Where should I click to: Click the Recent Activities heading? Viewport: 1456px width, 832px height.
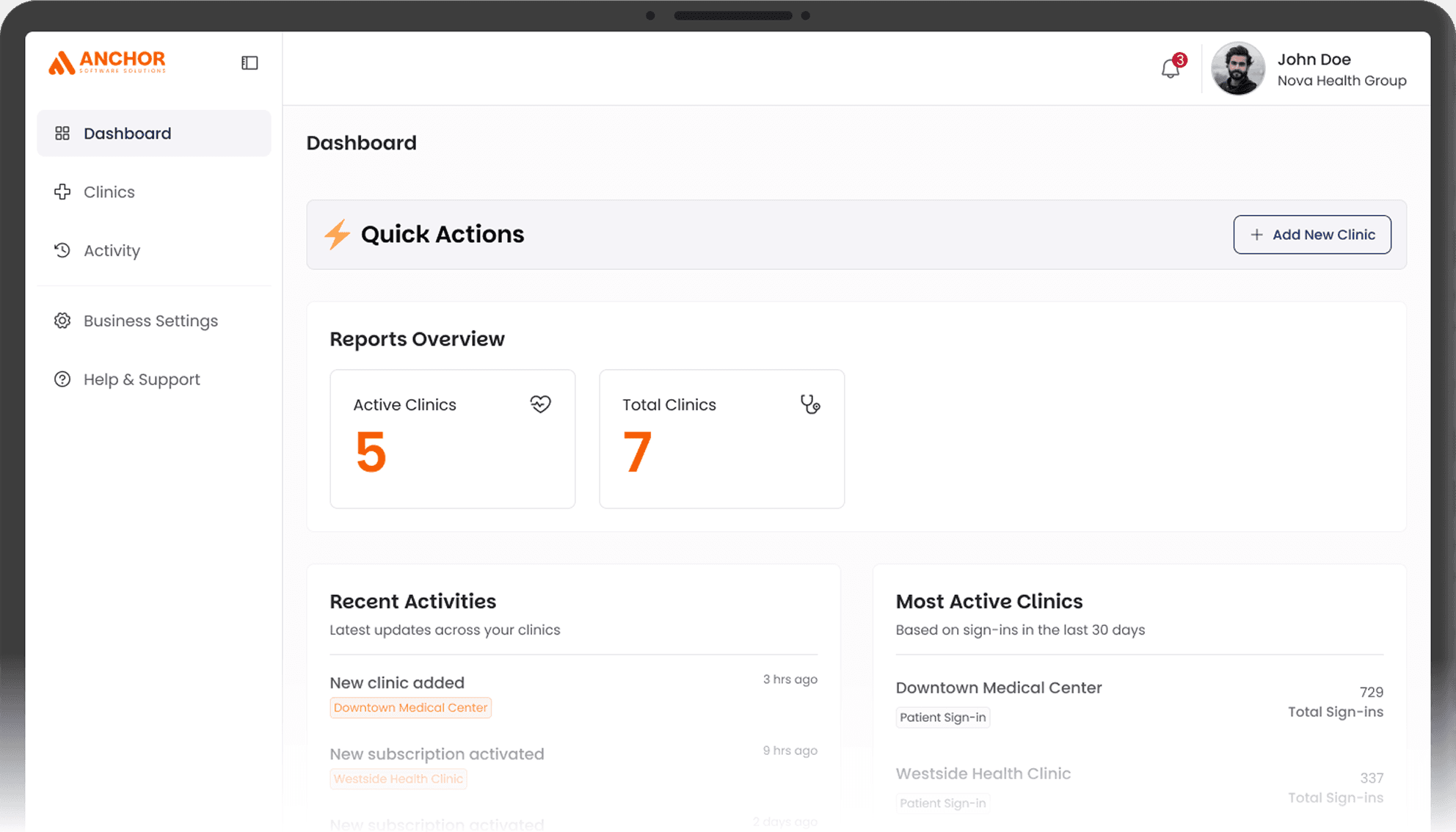412,602
